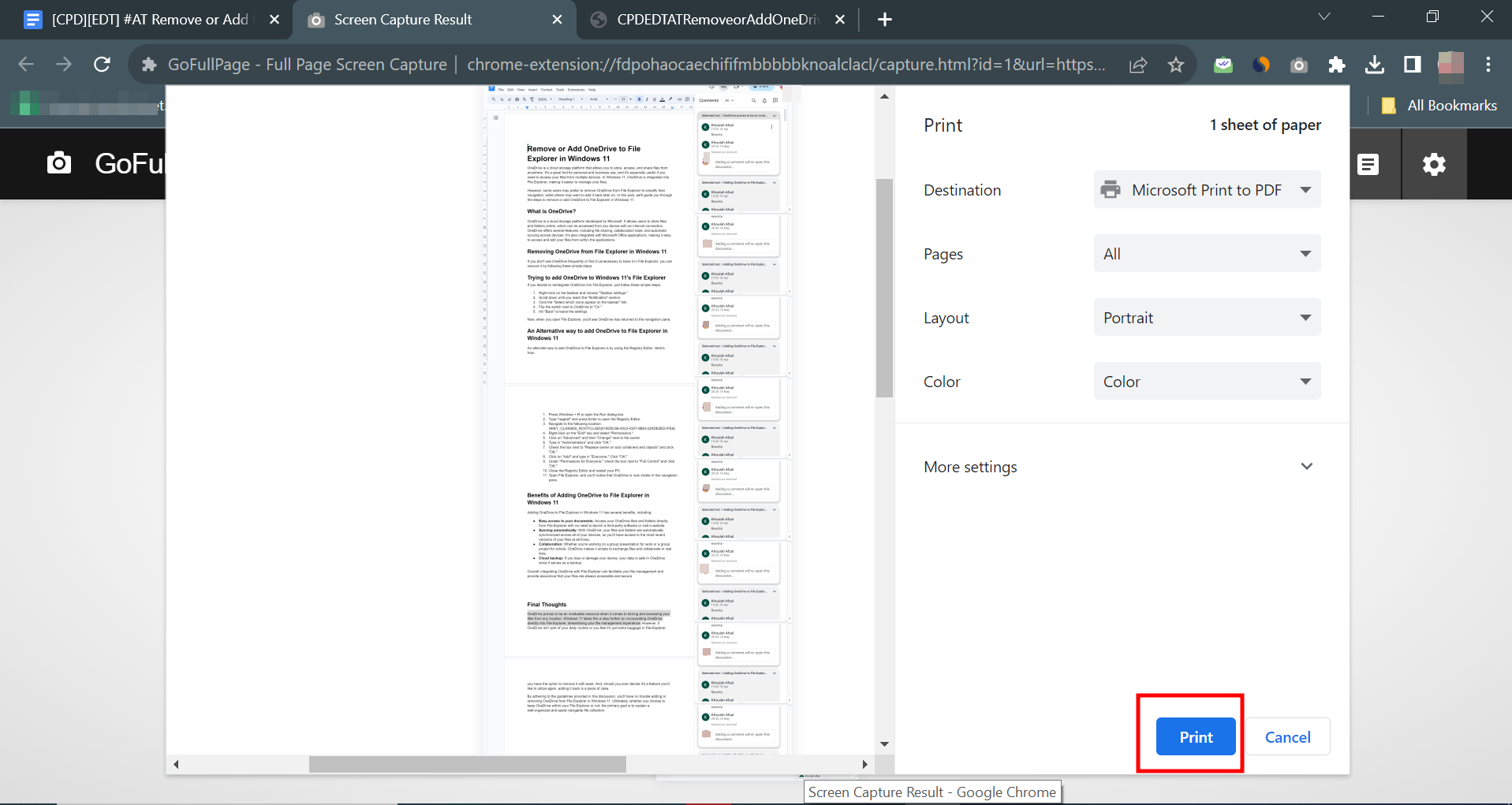Click the green checkmark extension icon
Screen dimensions: 1512x805
(x=1223, y=65)
